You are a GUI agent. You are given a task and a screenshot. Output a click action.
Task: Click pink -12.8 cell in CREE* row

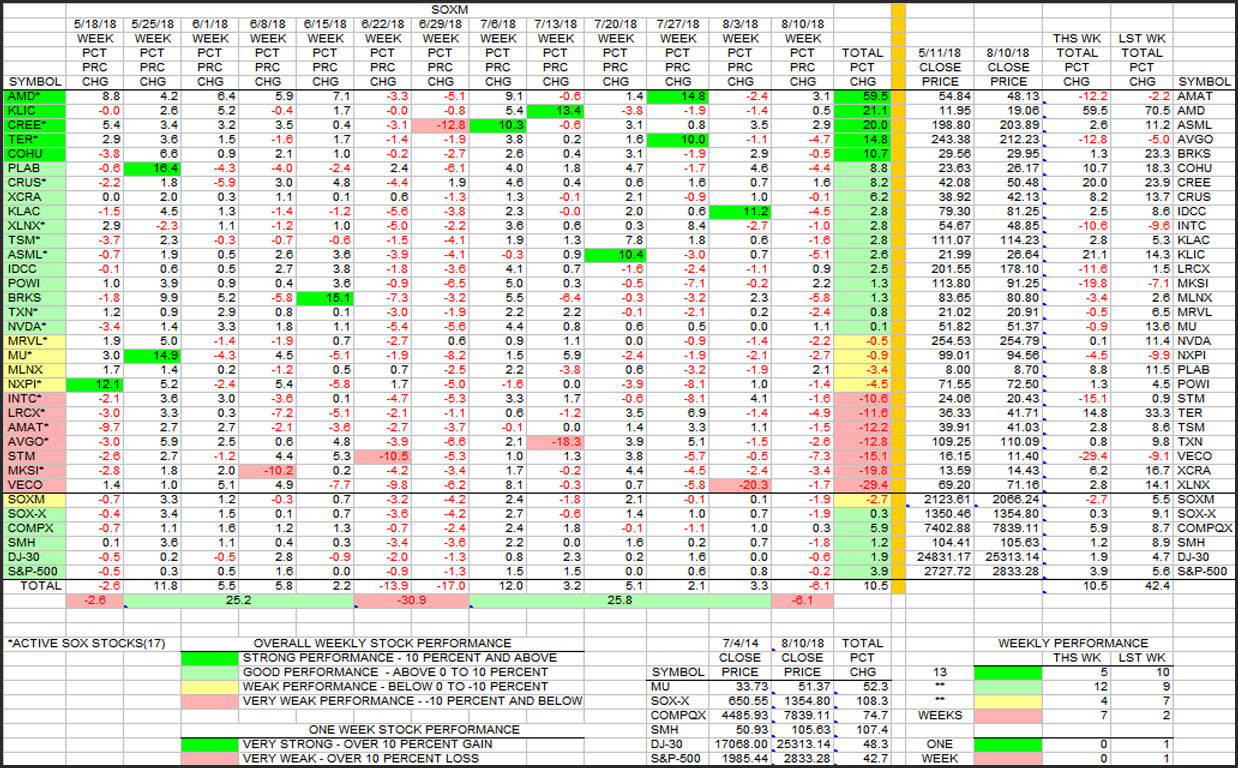(438, 125)
